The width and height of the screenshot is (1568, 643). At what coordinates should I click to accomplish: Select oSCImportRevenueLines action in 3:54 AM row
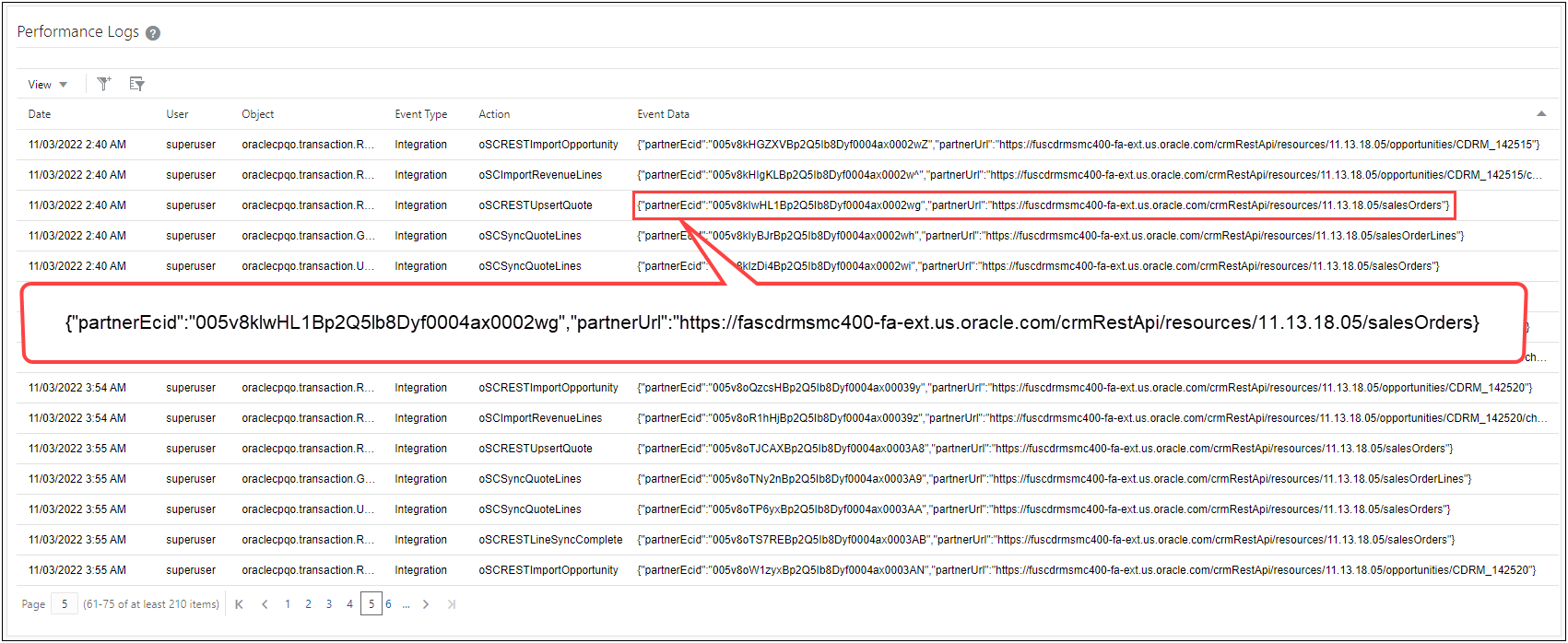540,418
